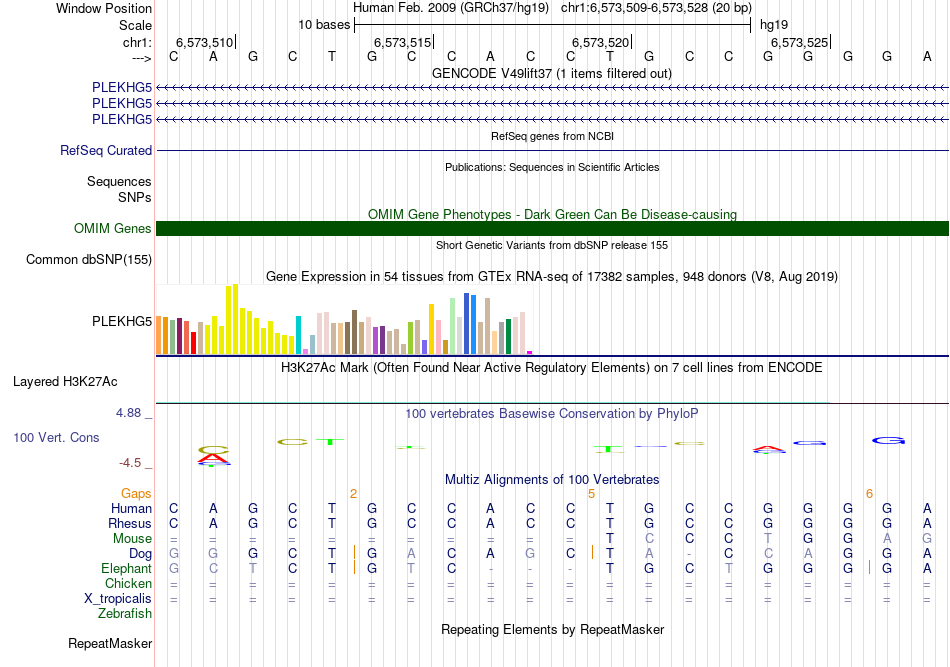
Task: Select the RepeatMasker track label
Action: tap(110, 643)
